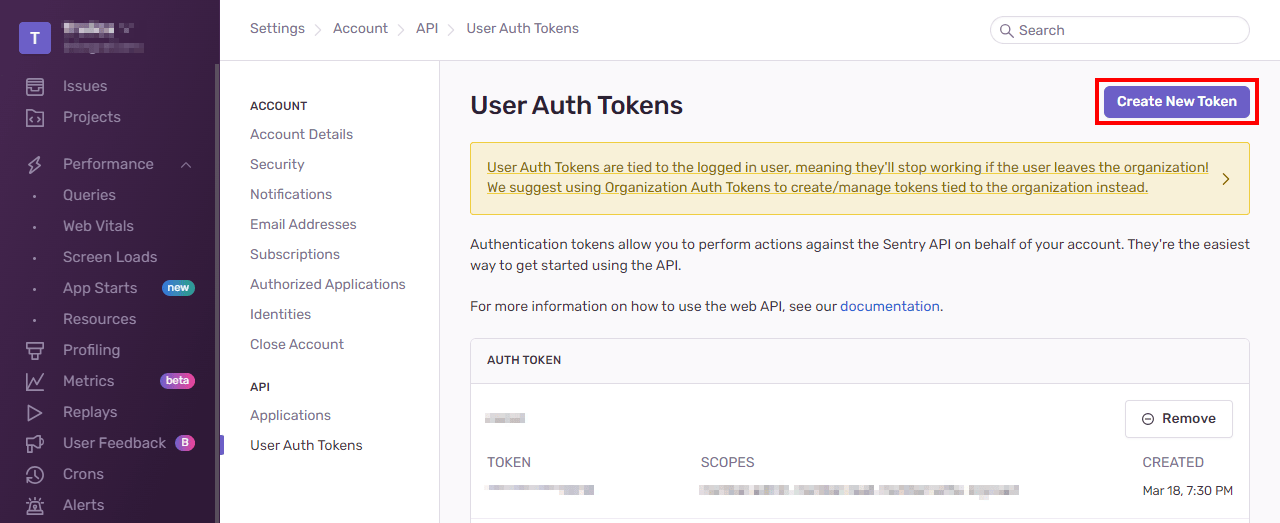Click Settings in the breadcrumb

coord(277,28)
